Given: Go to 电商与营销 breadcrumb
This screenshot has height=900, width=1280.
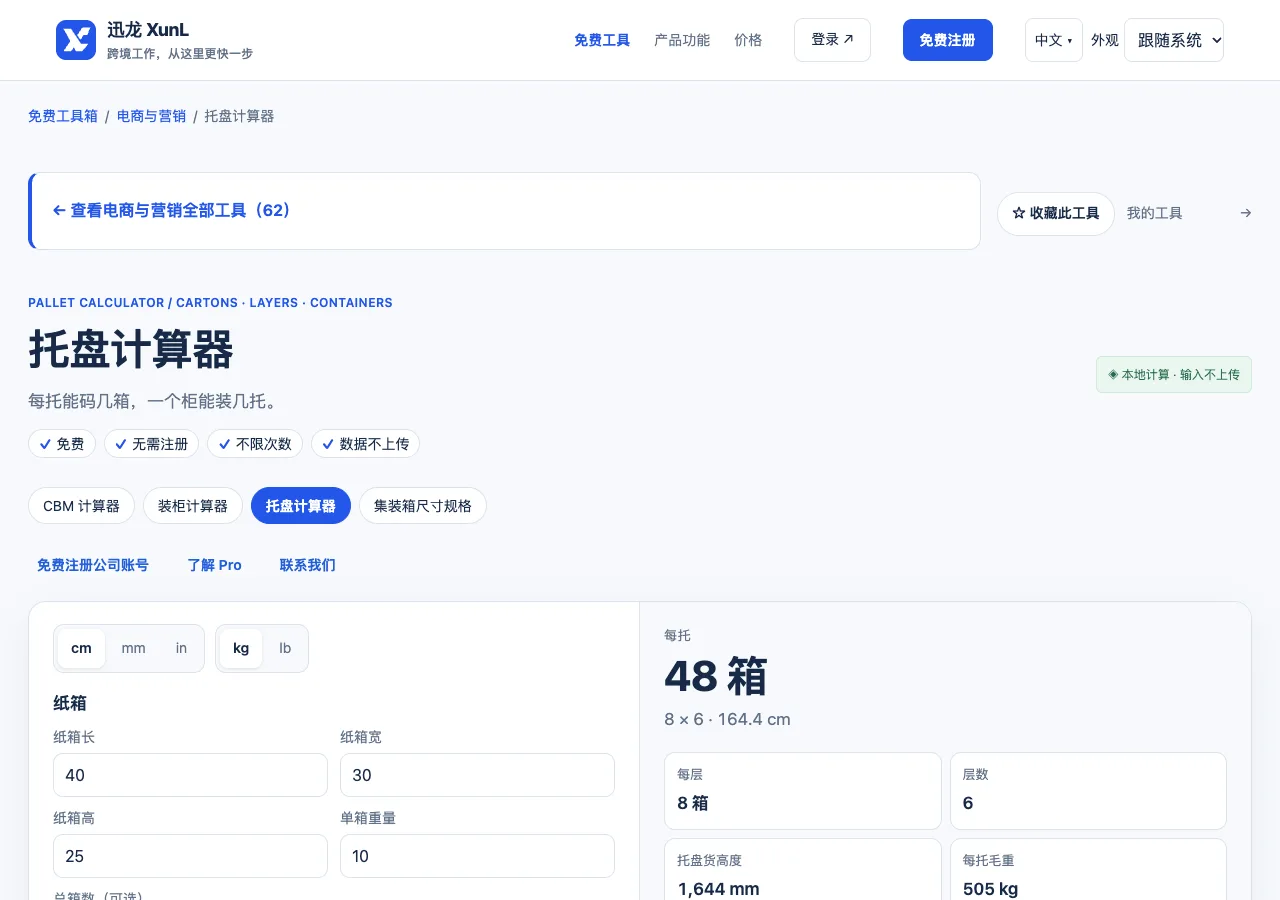Looking at the screenshot, I should (151, 116).
